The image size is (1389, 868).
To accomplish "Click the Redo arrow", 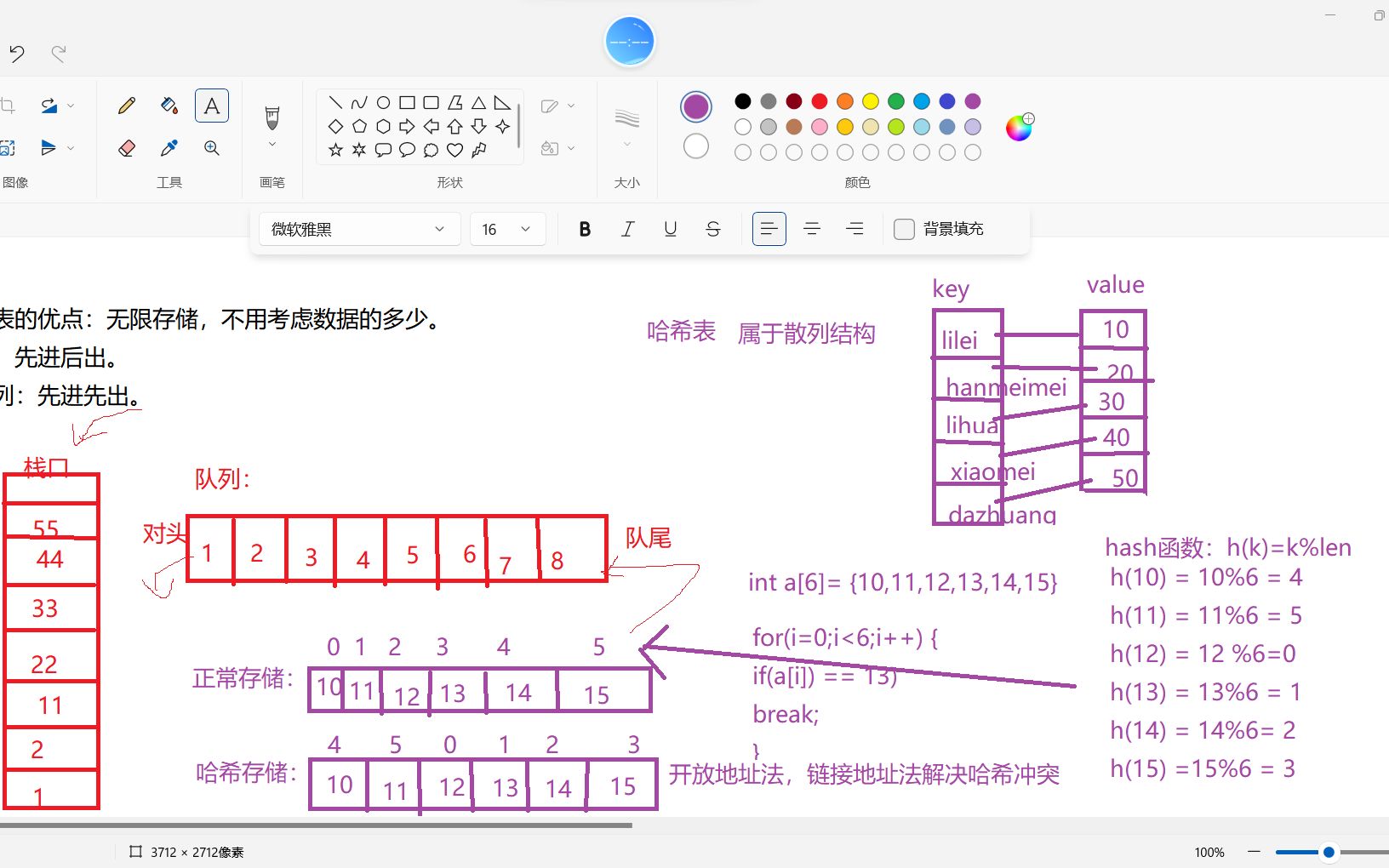I will (x=59, y=54).
